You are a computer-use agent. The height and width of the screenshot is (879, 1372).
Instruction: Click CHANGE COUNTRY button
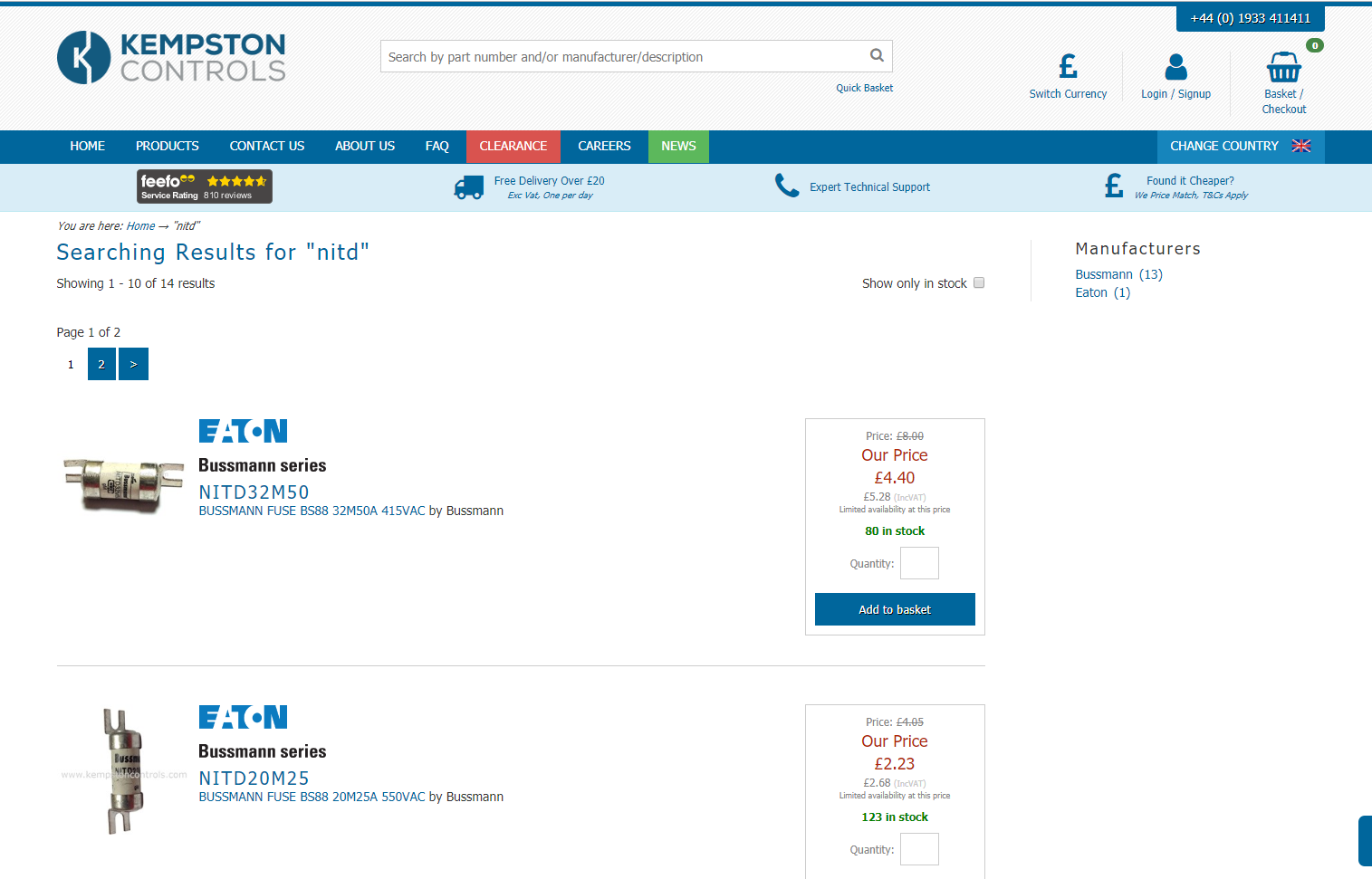[x=1241, y=146]
